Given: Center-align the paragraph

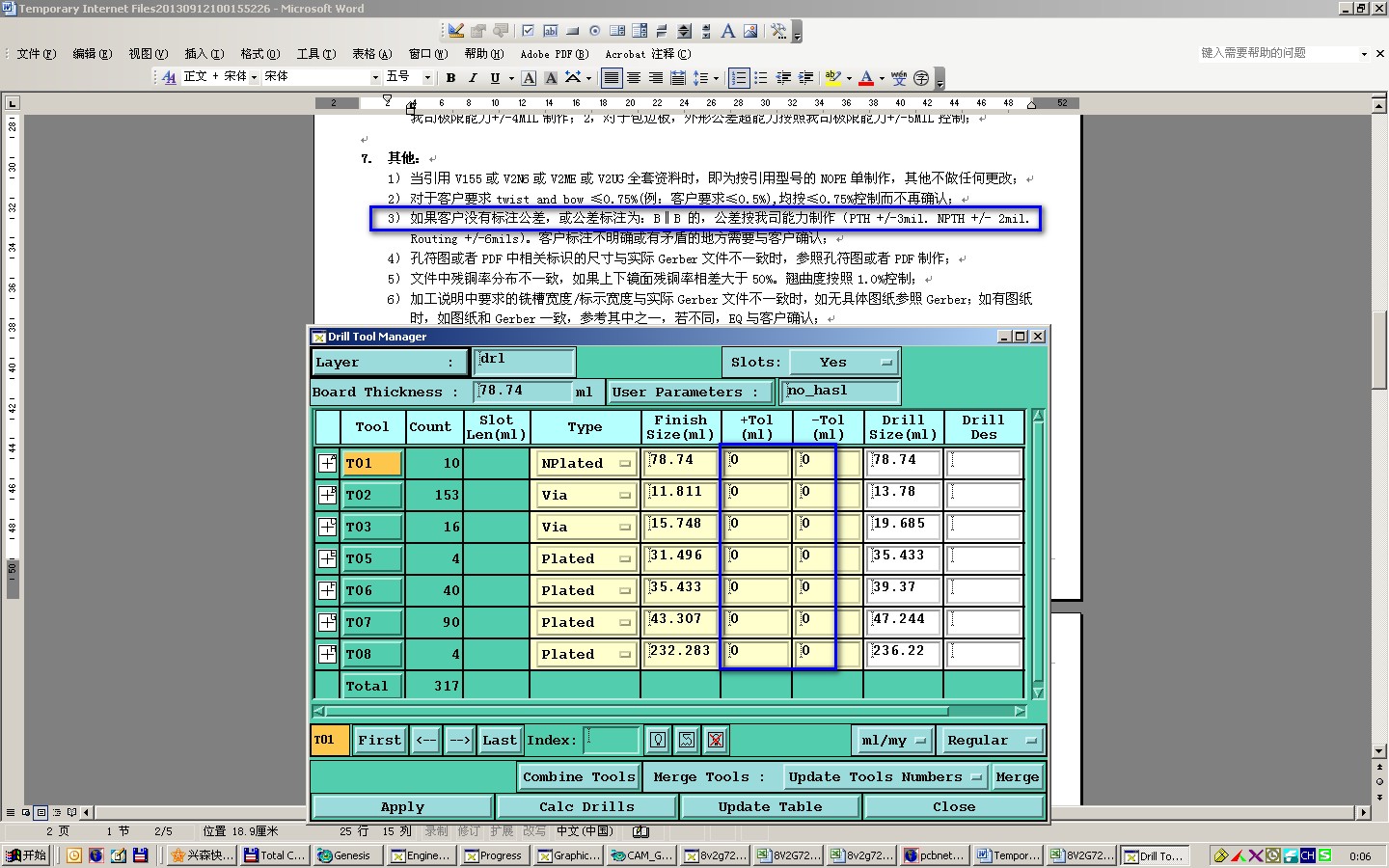Looking at the screenshot, I should click(634, 77).
